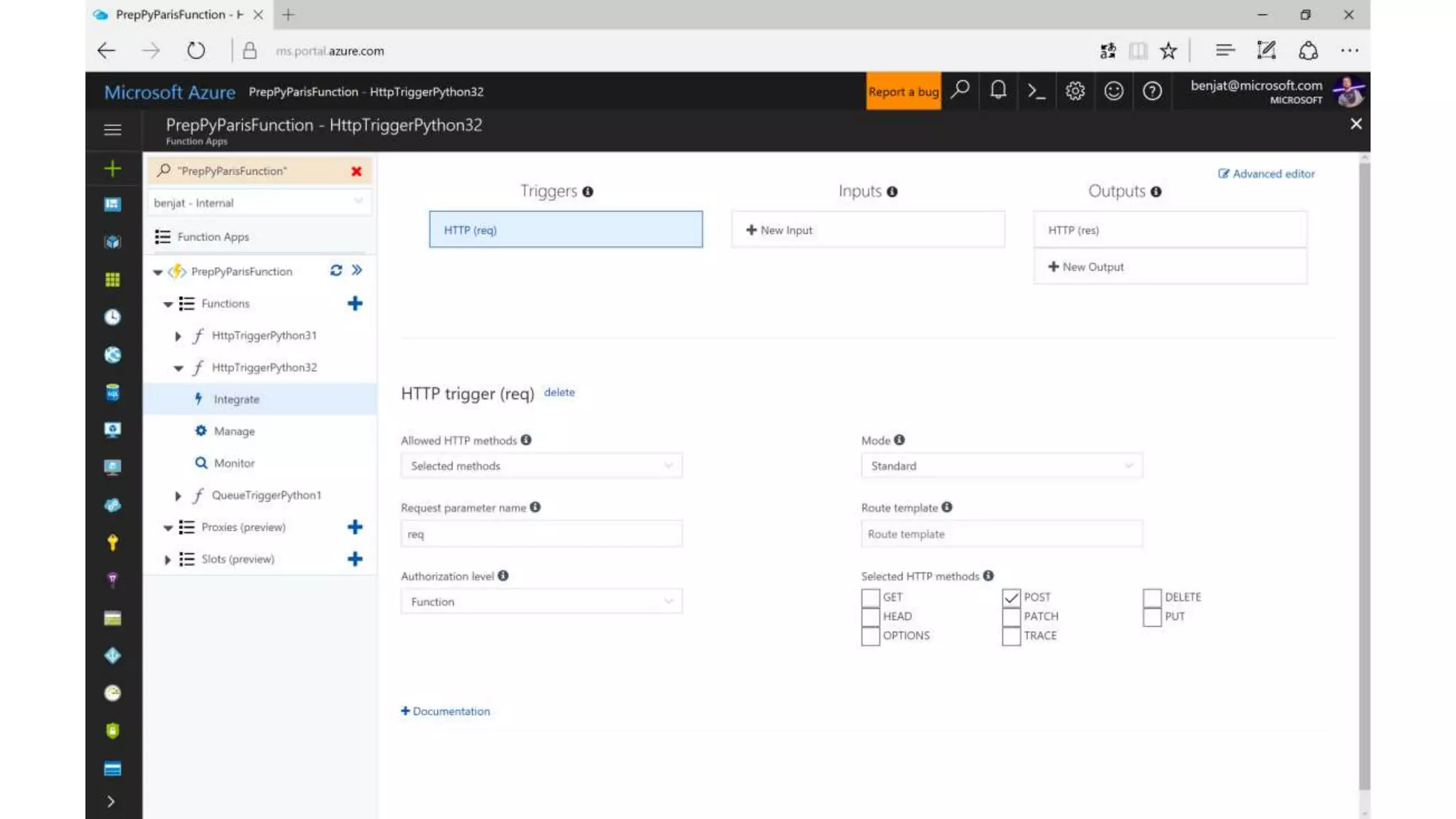Open portal settings gear icon
The image size is (1456, 819).
coord(1075,91)
